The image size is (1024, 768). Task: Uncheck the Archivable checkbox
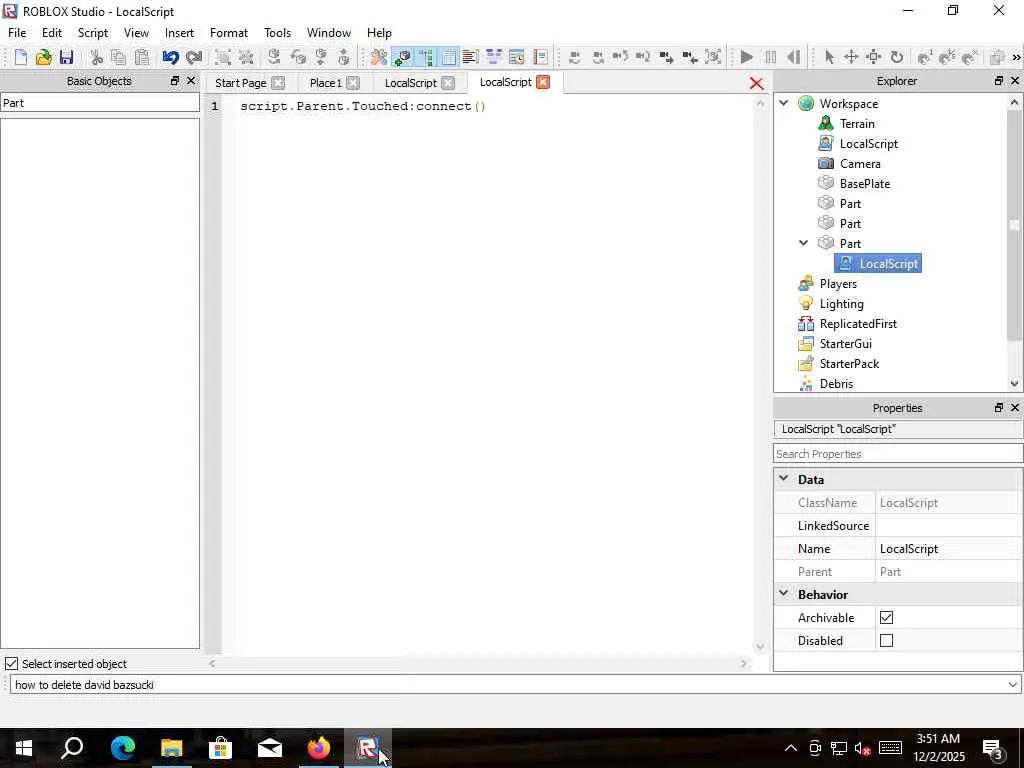(886, 618)
